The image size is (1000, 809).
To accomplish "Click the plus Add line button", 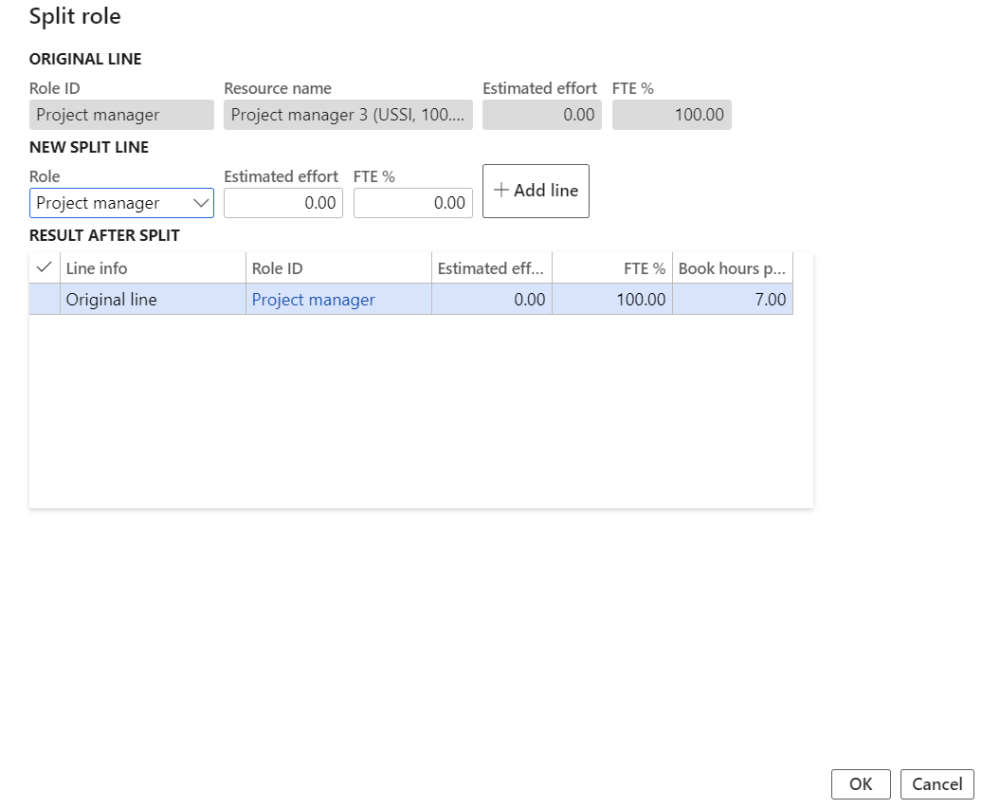I will point(536,191).
